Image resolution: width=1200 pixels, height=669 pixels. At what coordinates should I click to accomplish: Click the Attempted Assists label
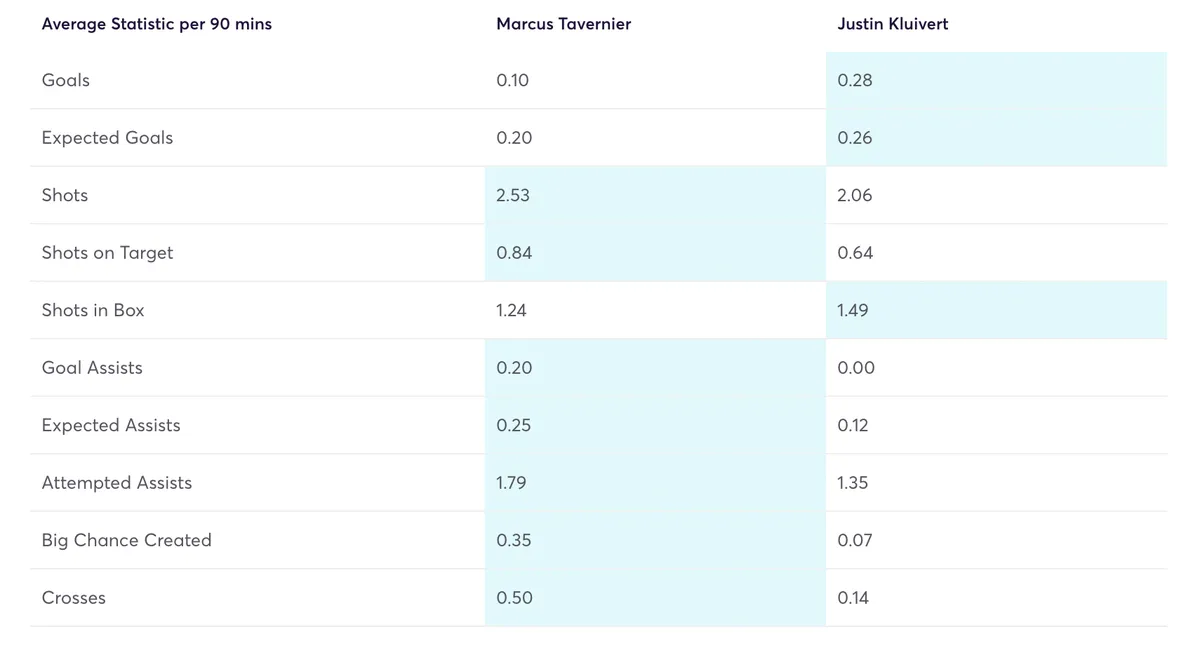pyautogui.click(x=116, y=483)
